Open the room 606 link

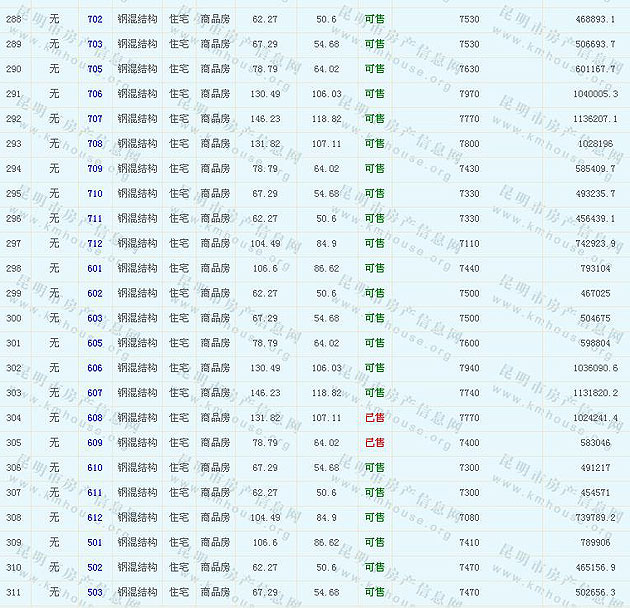[x=95, y=368]
